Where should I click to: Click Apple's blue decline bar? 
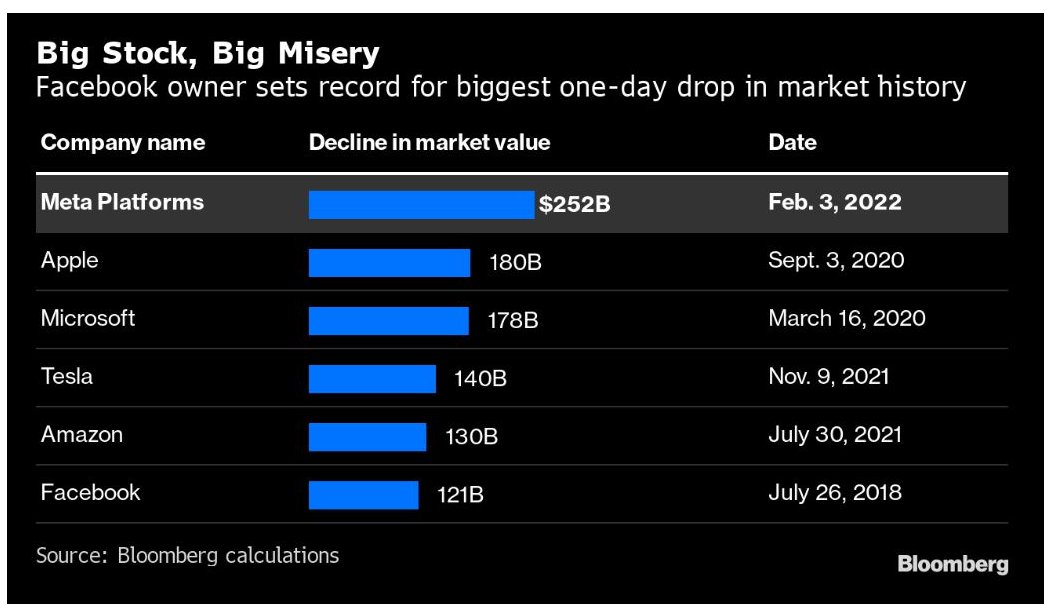point(389,263)
